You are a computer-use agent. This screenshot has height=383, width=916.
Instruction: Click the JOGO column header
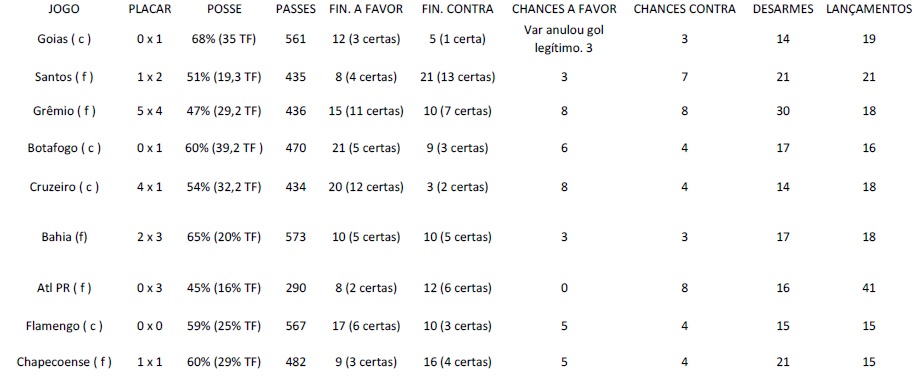tap(64, 9)
